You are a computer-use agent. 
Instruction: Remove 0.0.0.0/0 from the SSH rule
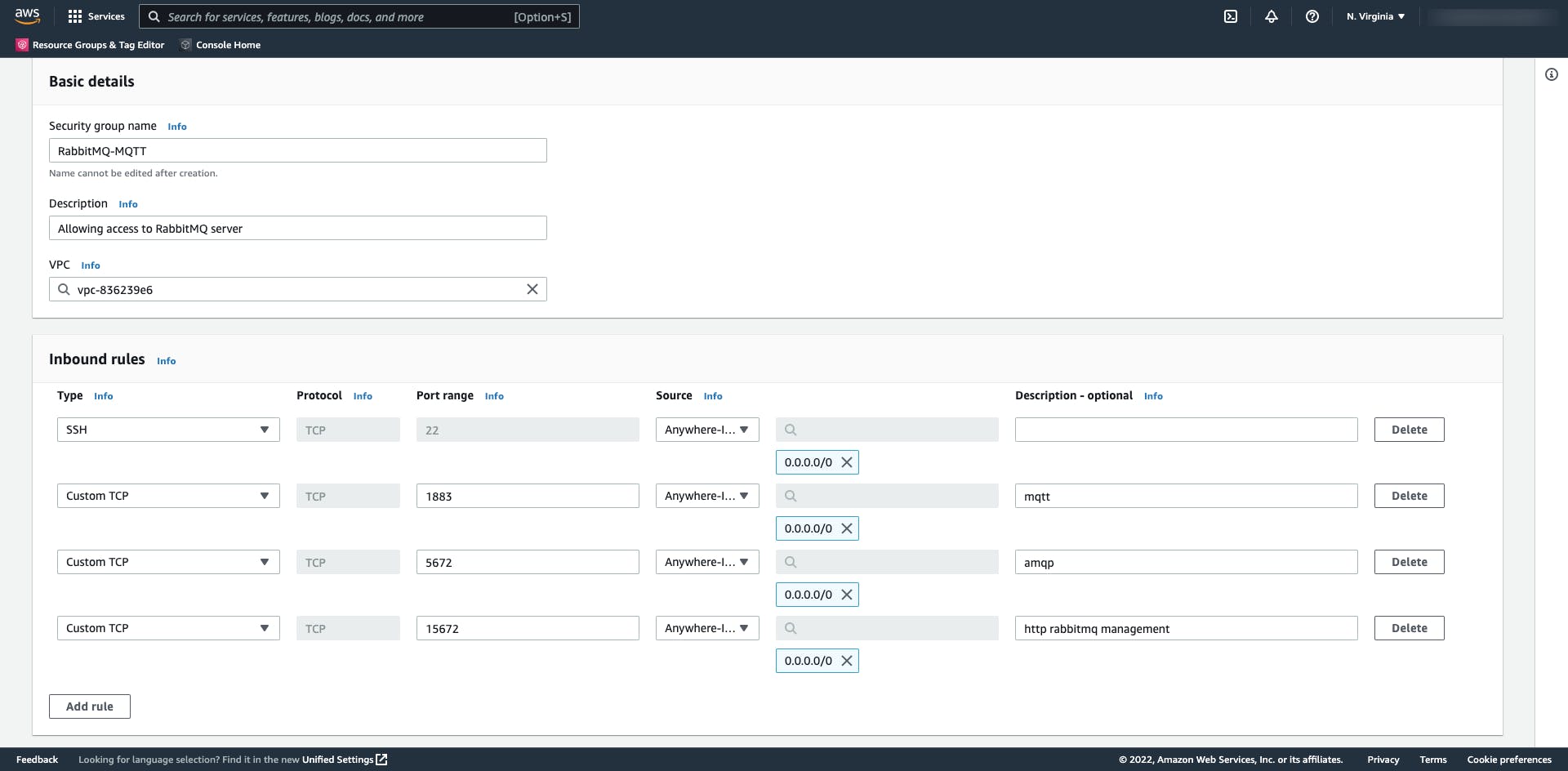click(x=847, y=462)
